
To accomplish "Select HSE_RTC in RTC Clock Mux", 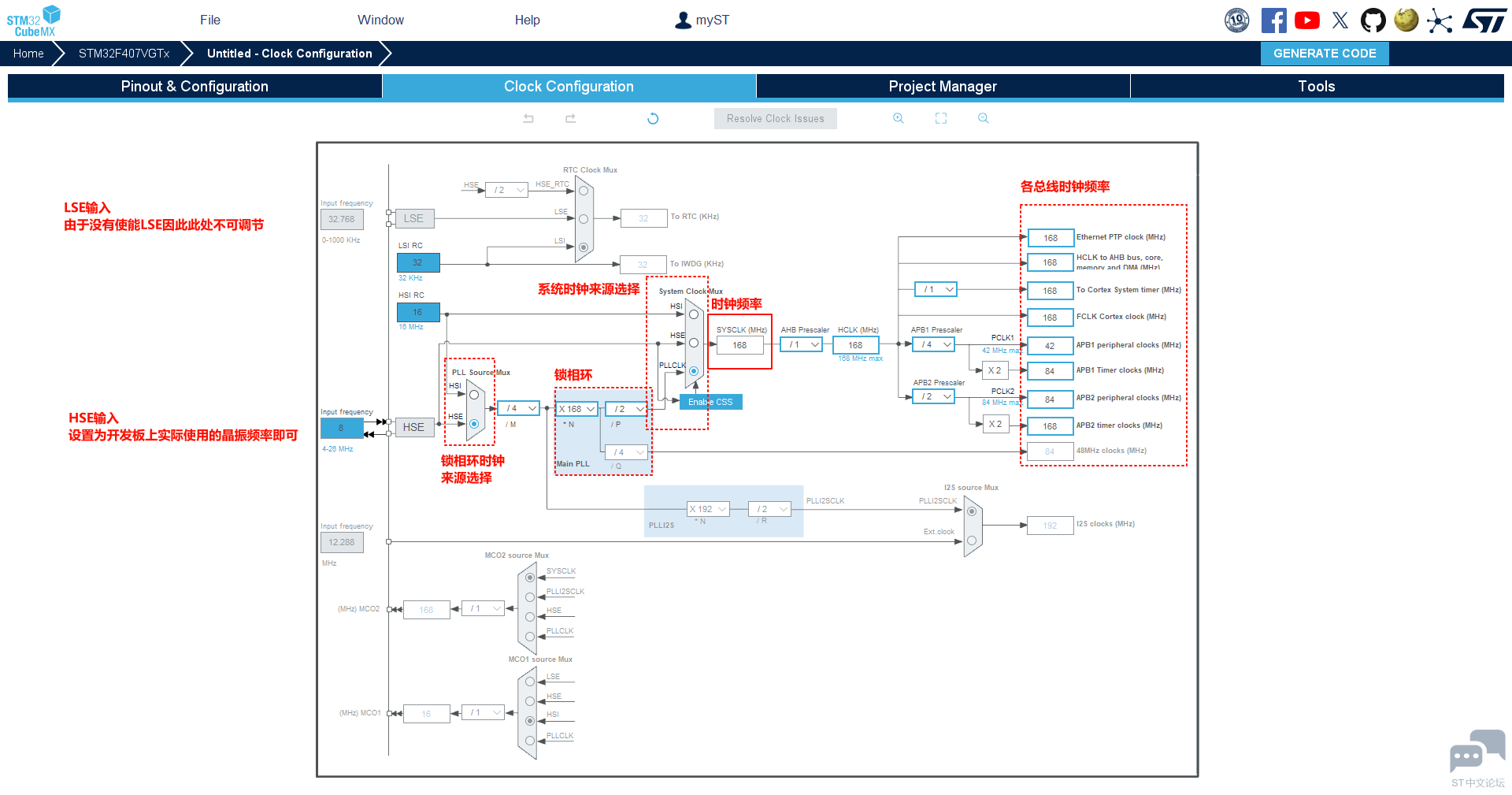I will (584, 191).
